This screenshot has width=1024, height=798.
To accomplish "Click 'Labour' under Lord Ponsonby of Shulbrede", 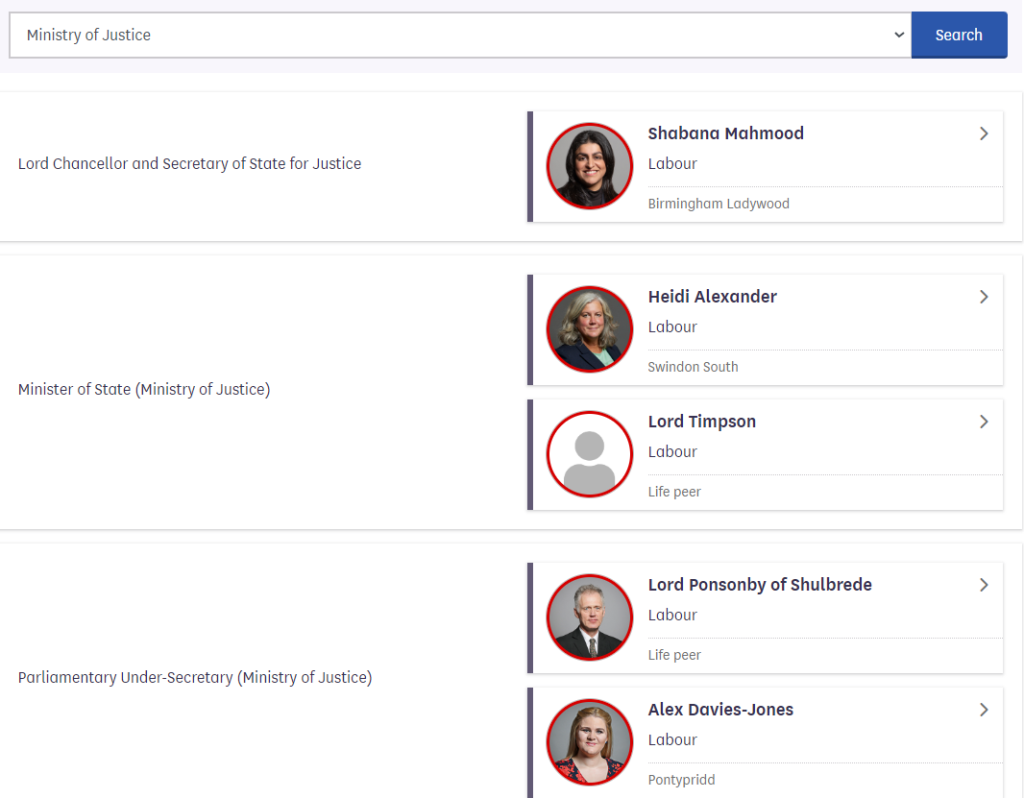I will [x=672, y=615].
